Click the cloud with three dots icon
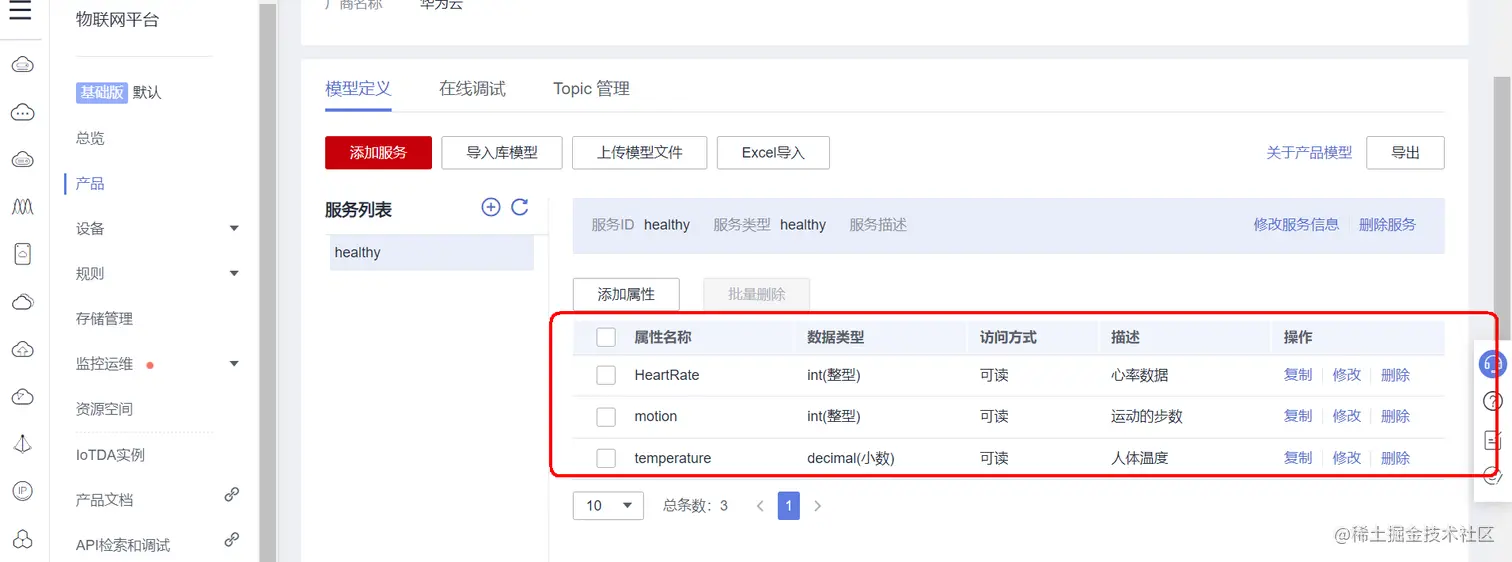 point(23,113)
